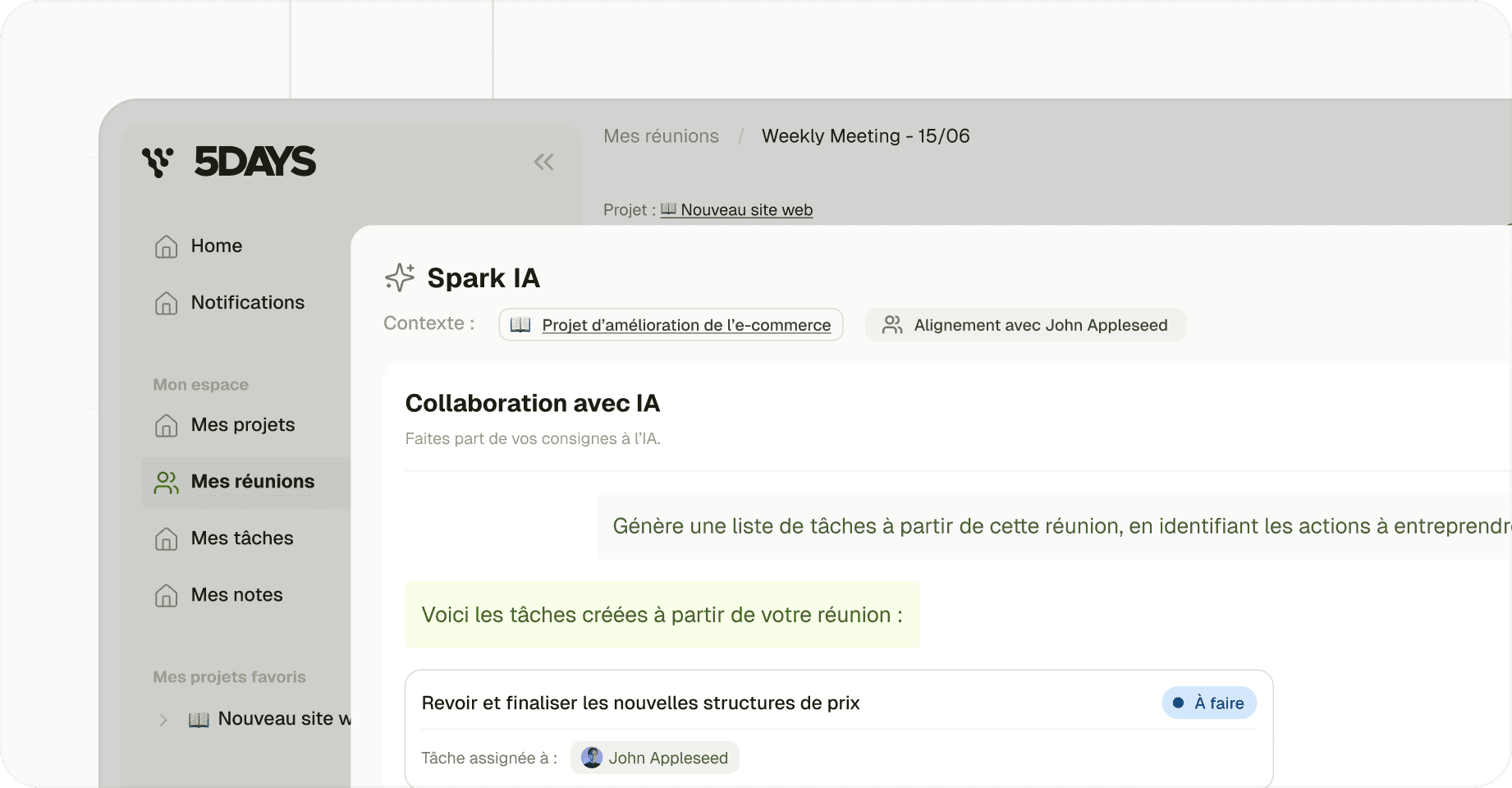Screen dimensions: 1512x788
Task: Click John Appleseed's avatar in task card
Action: [x=592, y=758]
